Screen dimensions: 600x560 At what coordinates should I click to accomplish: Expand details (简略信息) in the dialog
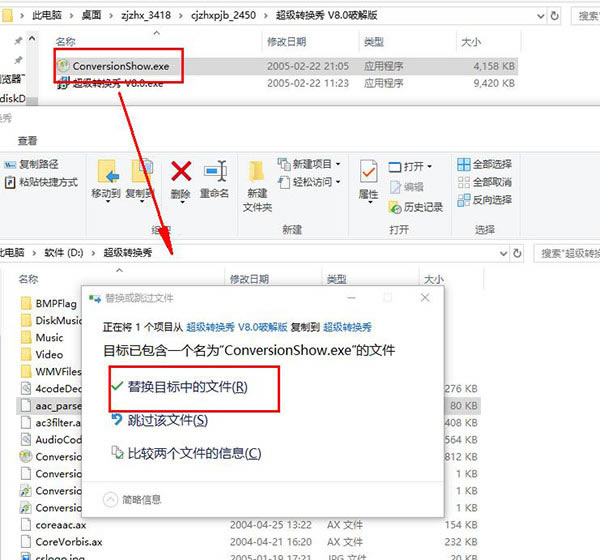136,500
